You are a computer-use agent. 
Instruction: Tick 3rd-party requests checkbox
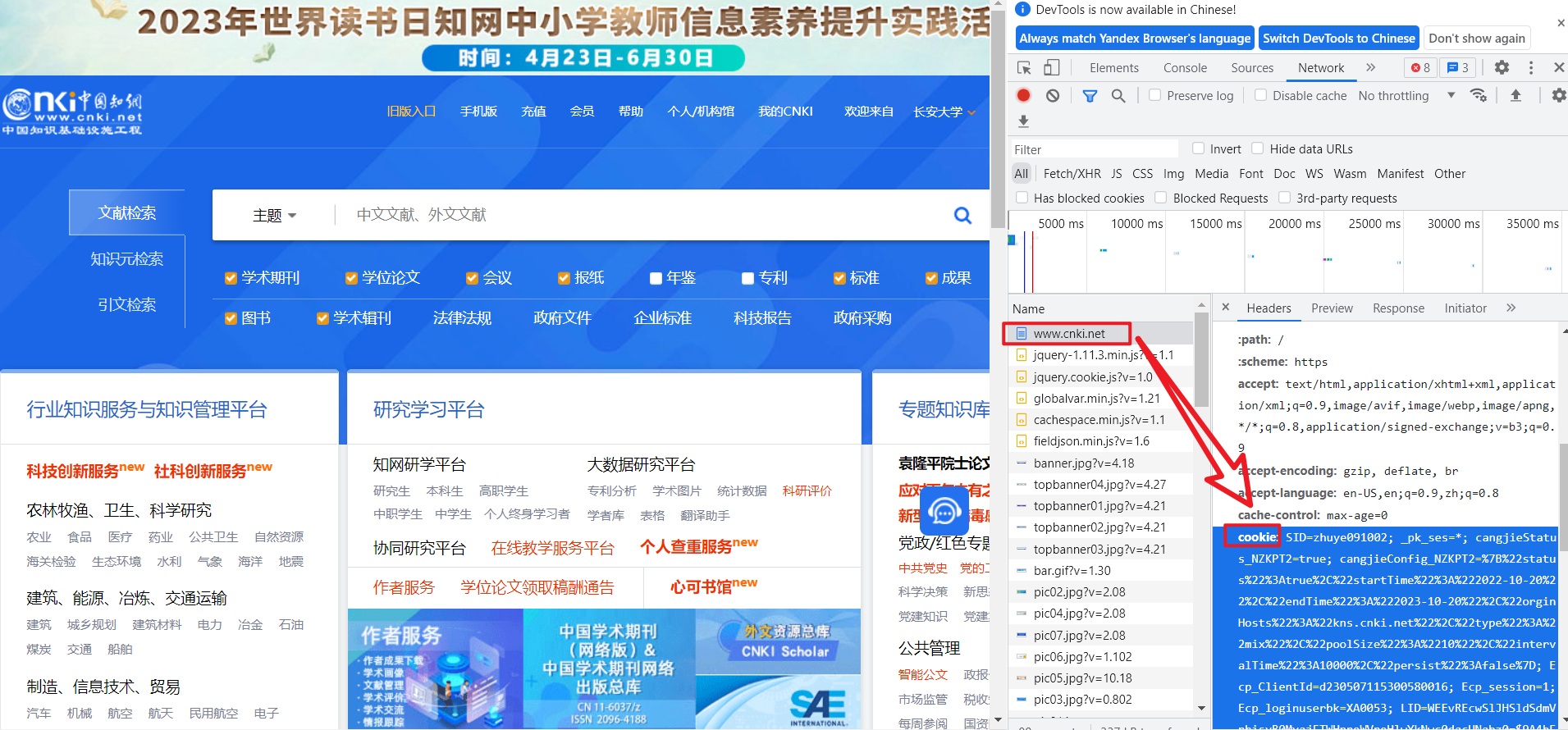pyautogui.click(x=1284, y=198)
